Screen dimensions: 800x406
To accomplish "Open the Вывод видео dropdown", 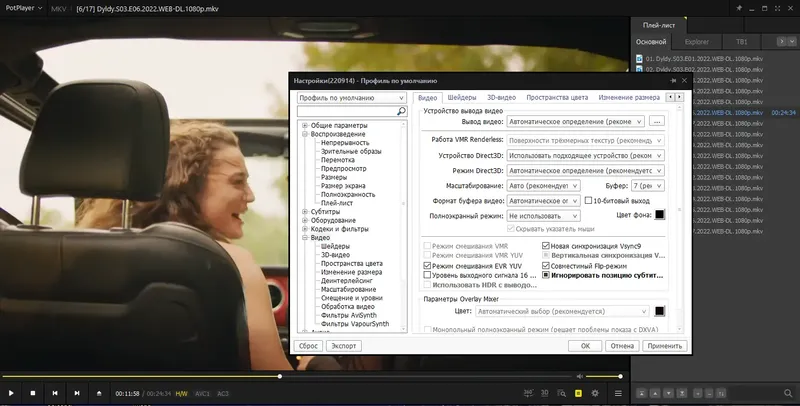I will [575, 121].
